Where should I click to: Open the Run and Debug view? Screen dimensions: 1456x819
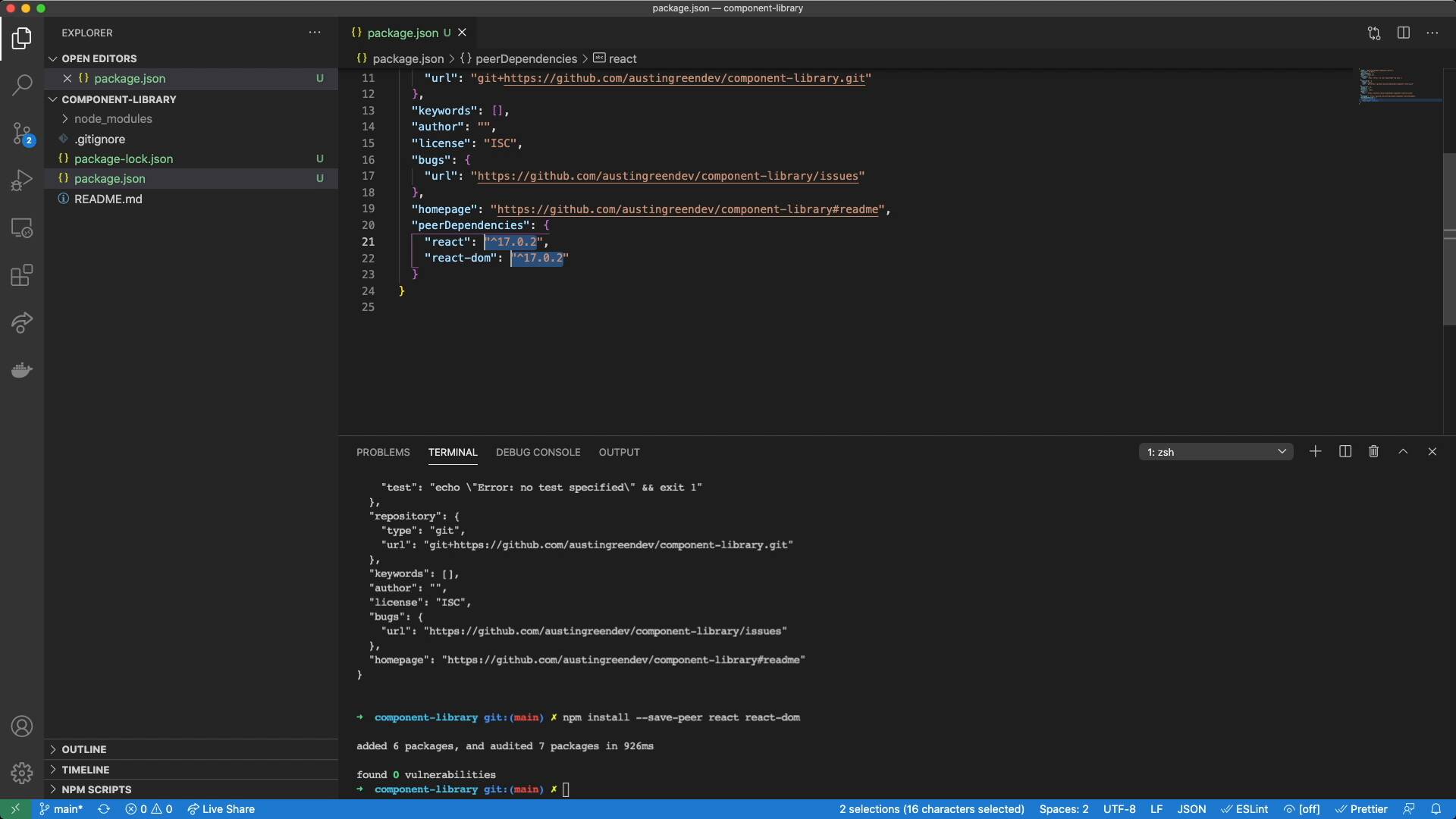pyautogui.click(x=22, y=180)
